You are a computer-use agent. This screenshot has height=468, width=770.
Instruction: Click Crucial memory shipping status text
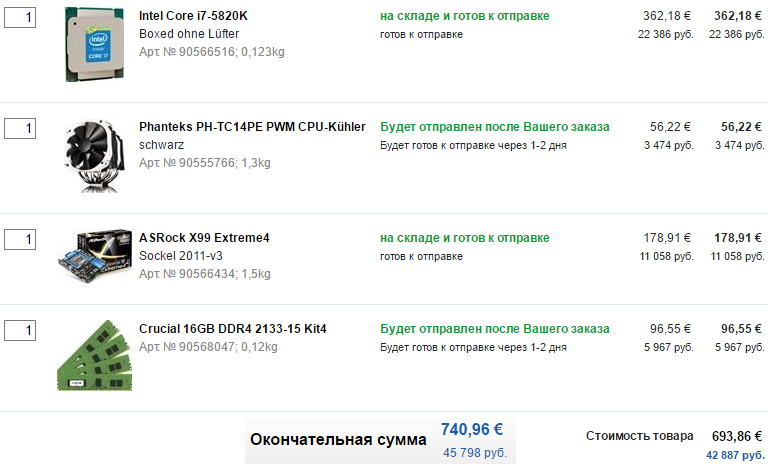(495, 329)
